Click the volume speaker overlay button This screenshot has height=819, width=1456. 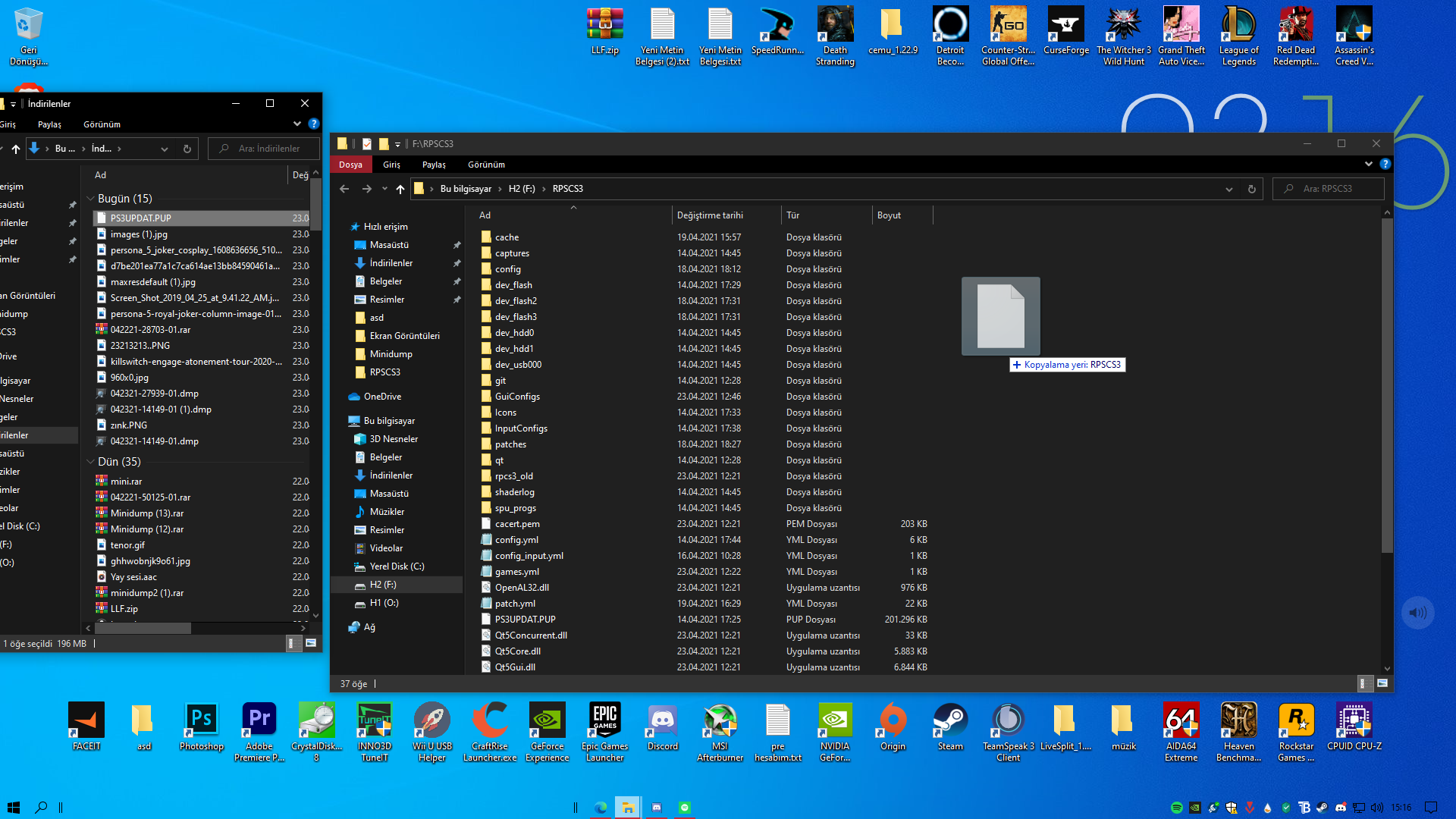pos(1417,613)
